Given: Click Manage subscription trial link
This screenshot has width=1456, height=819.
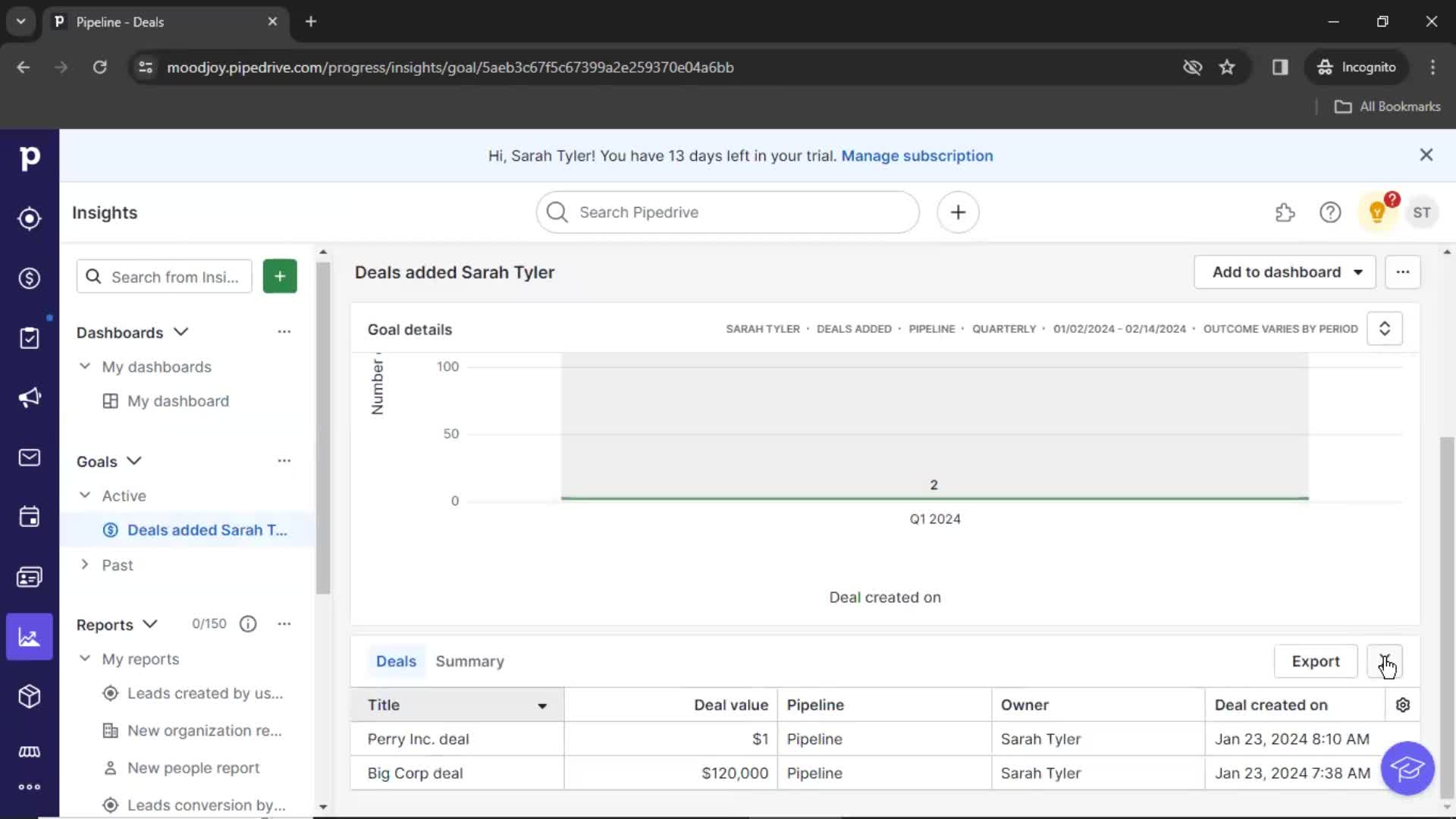Looking at the screenshot, I should 917,155.
